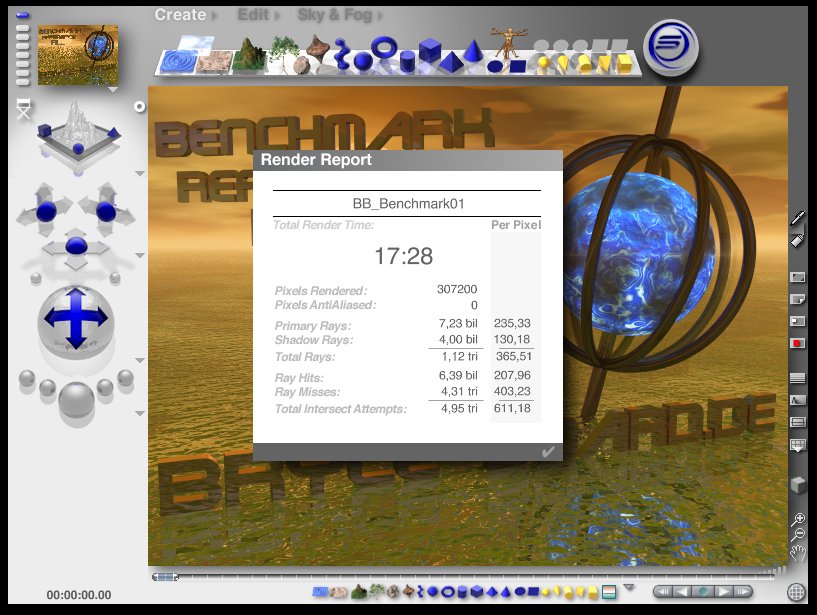Image resolution: width=817 pixels, height=615 pixels.
Task: Click the timeline scrubber handle
Action: (x=166, y=577)
